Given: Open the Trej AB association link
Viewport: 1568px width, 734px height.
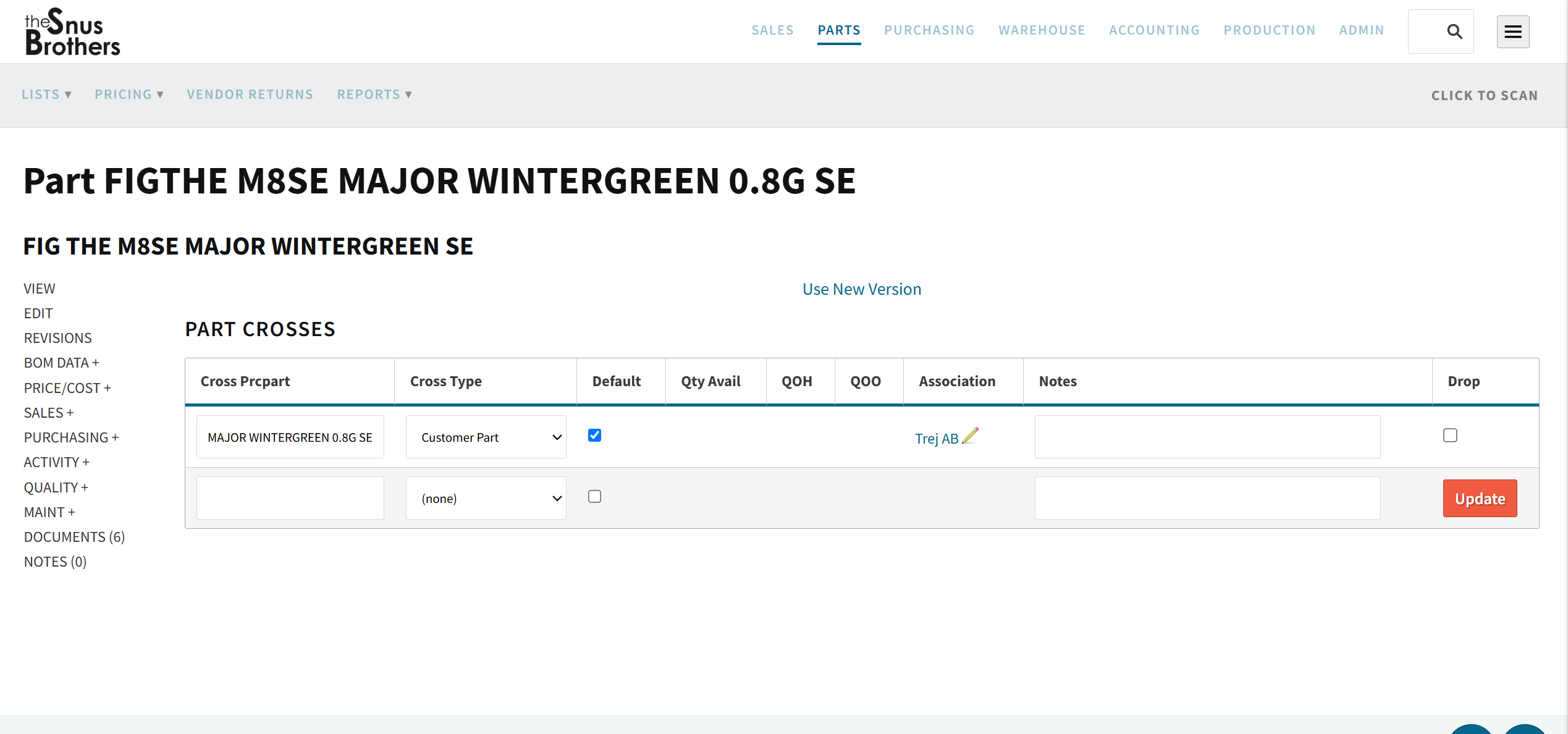Looking at the screenshot, I should click(936, 439).
